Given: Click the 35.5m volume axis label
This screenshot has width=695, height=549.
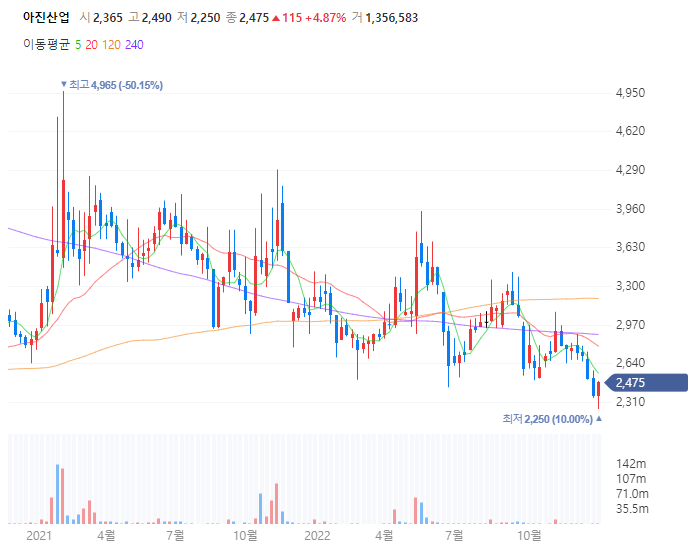Looking at the screenshot, I should coord(633,509).
